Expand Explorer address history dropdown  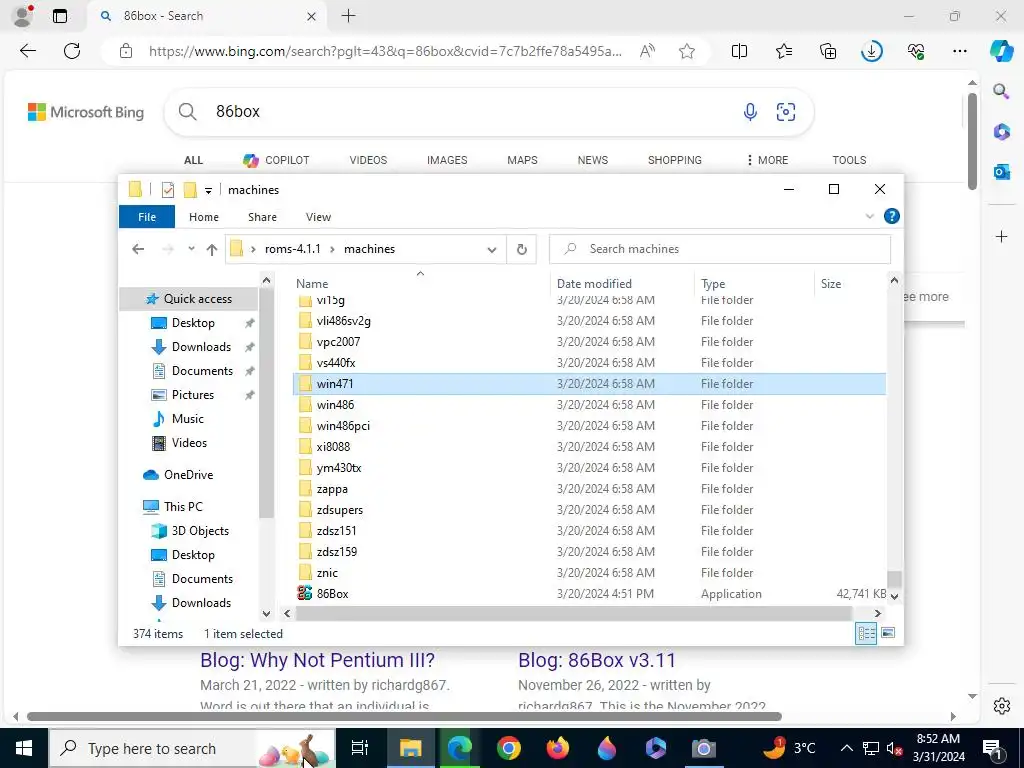(492, 249)
